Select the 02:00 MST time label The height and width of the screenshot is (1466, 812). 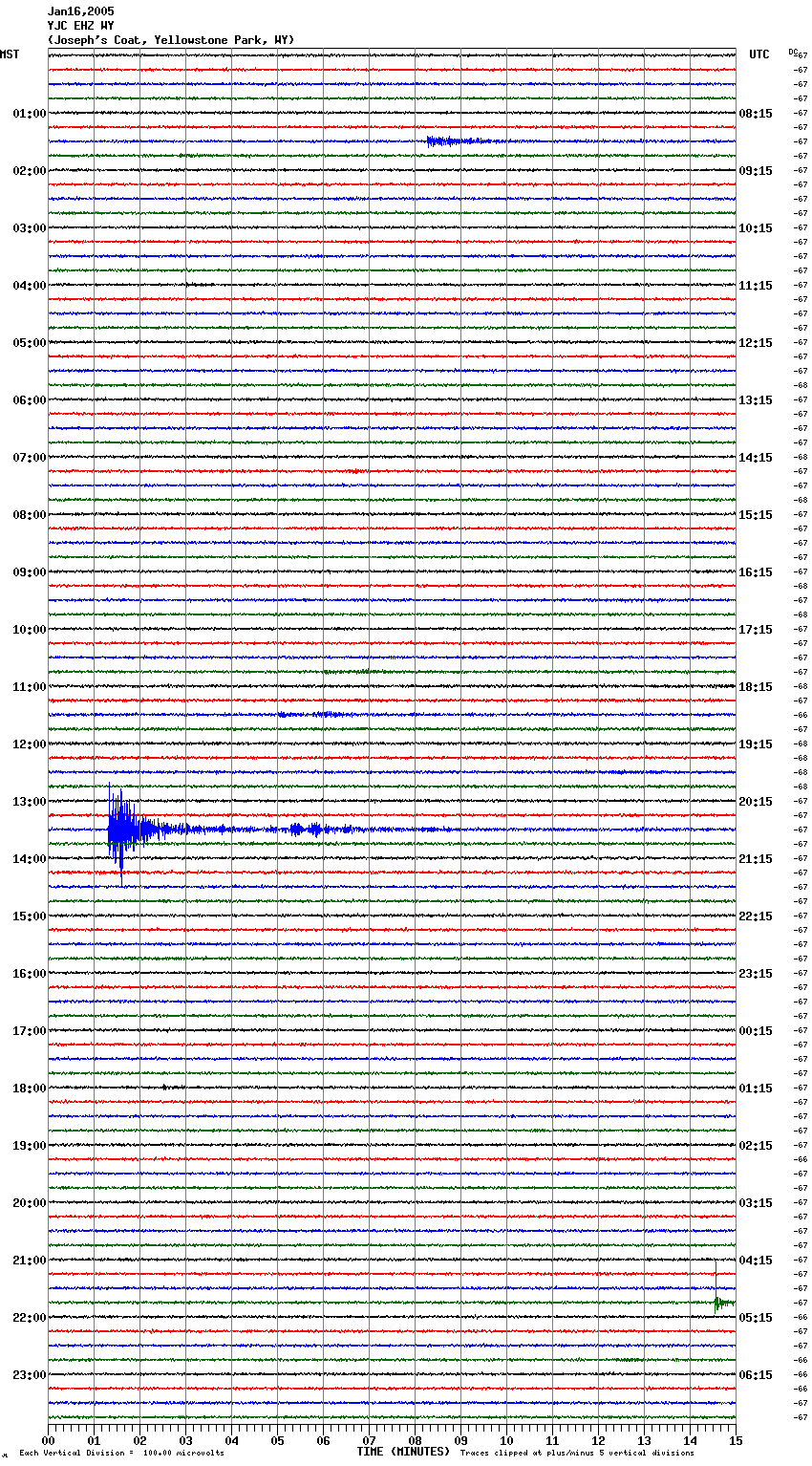30,171
